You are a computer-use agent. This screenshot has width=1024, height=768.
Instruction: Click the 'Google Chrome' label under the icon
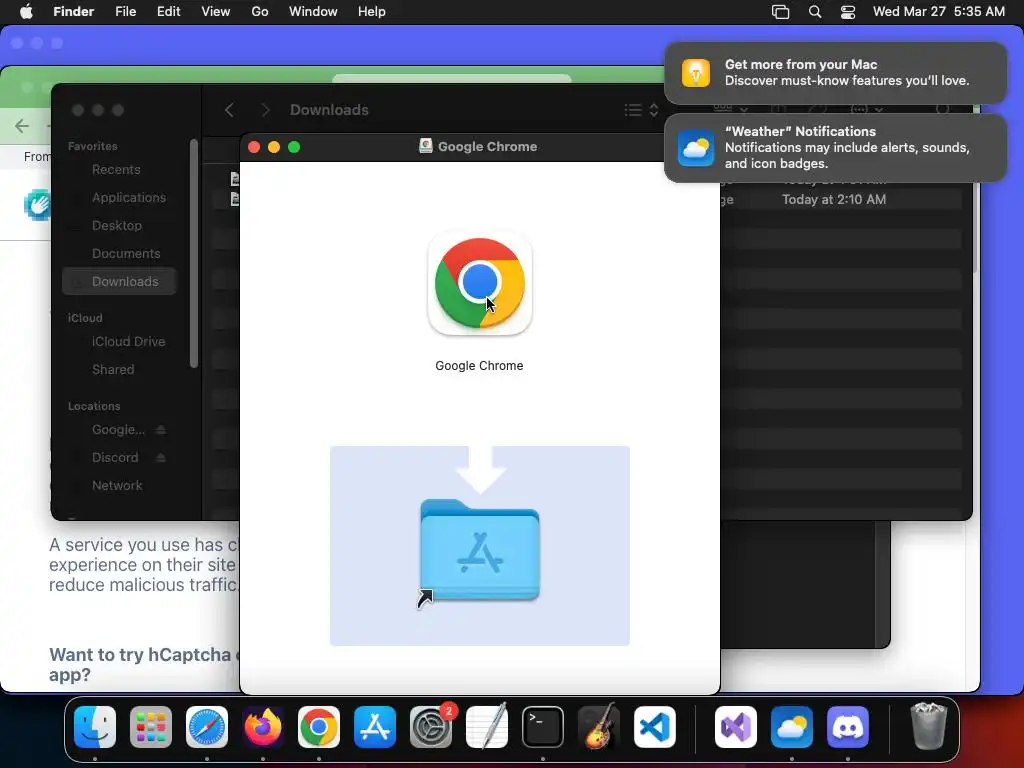[x=479, y=366]
